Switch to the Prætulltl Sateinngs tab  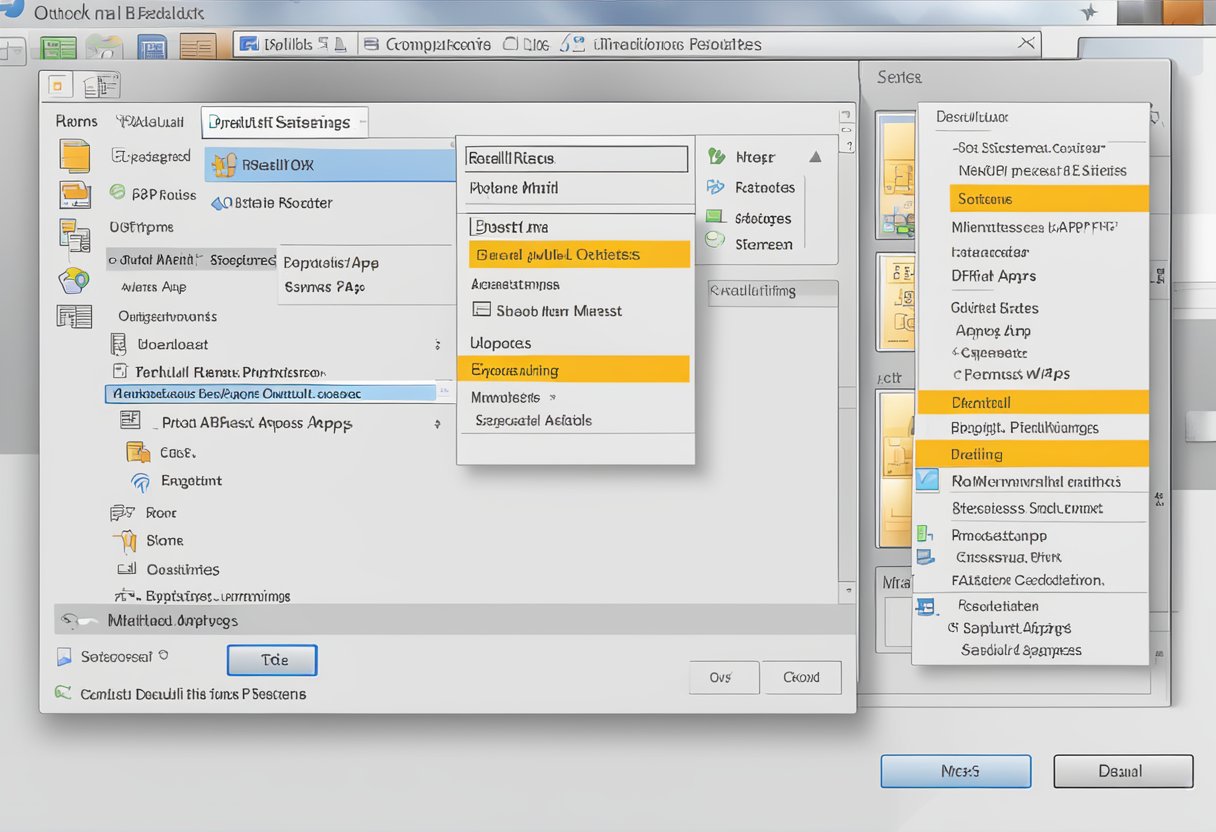pyautogui.click(x=284, y=122)
